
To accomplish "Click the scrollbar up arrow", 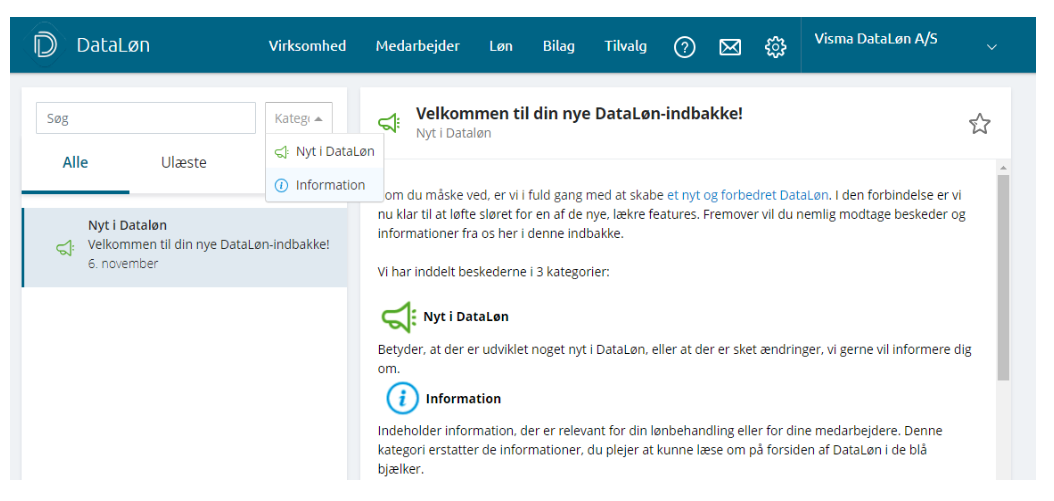I will tap(1003, 167).
